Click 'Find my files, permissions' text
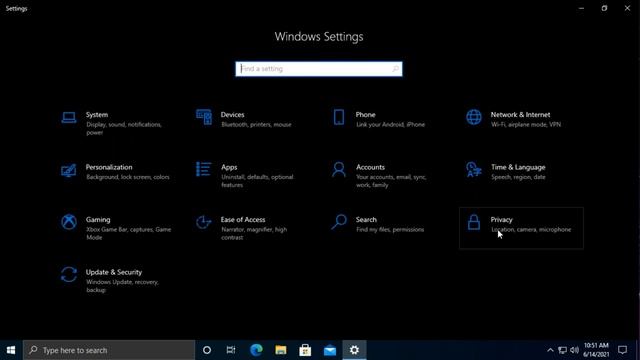This screenshot has width=640, height=360. 390,230
